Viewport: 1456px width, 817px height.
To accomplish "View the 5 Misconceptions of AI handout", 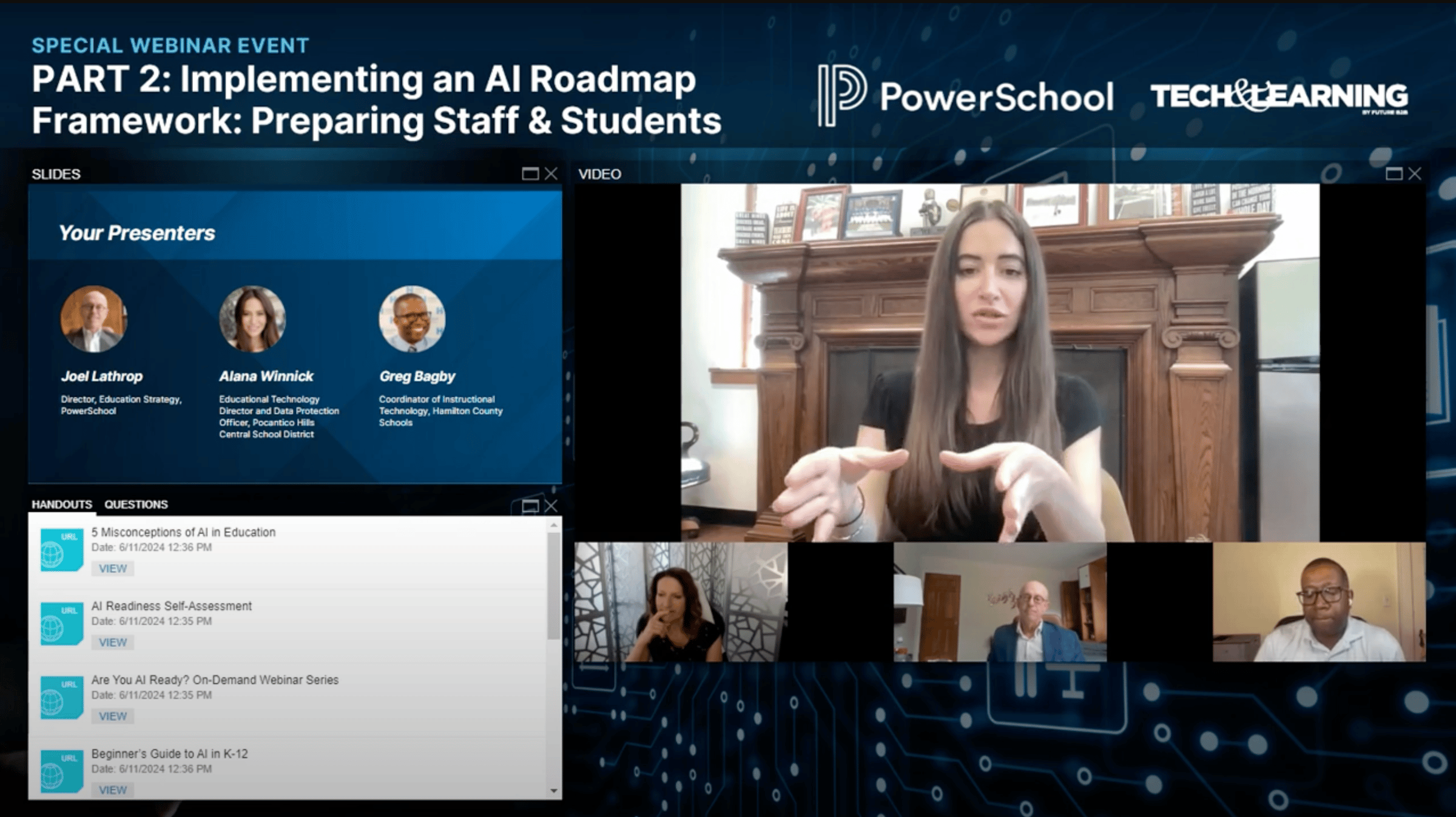I will [113, 568].
